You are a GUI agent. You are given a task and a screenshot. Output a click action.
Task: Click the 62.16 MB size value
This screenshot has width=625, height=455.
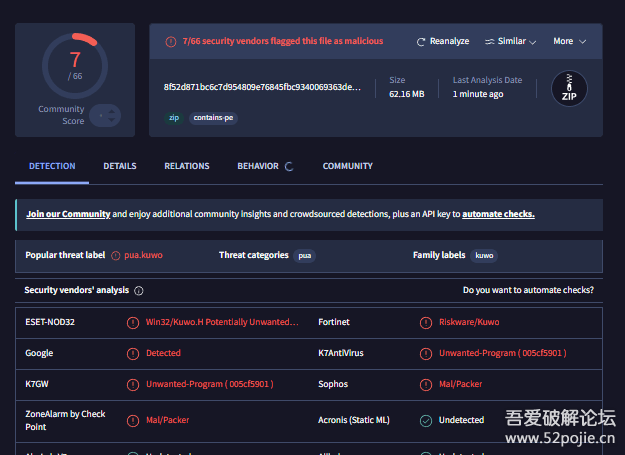point(407,94)
